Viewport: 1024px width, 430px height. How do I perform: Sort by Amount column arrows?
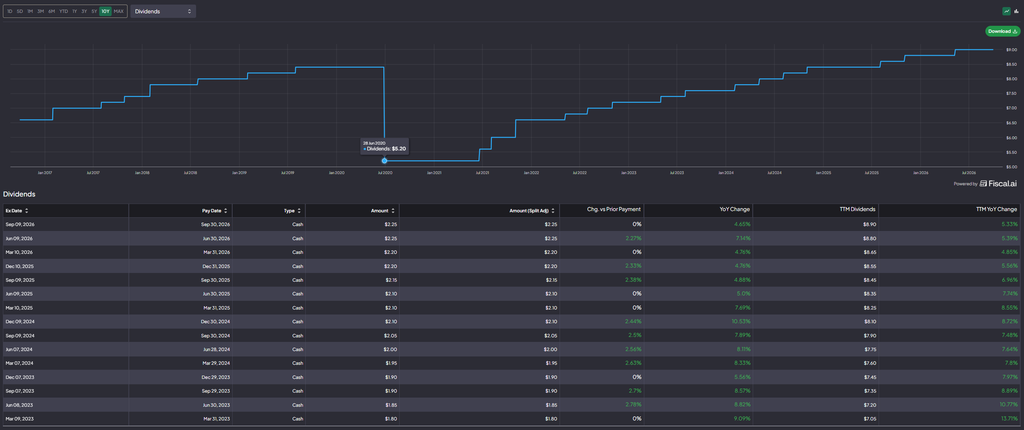394,210
